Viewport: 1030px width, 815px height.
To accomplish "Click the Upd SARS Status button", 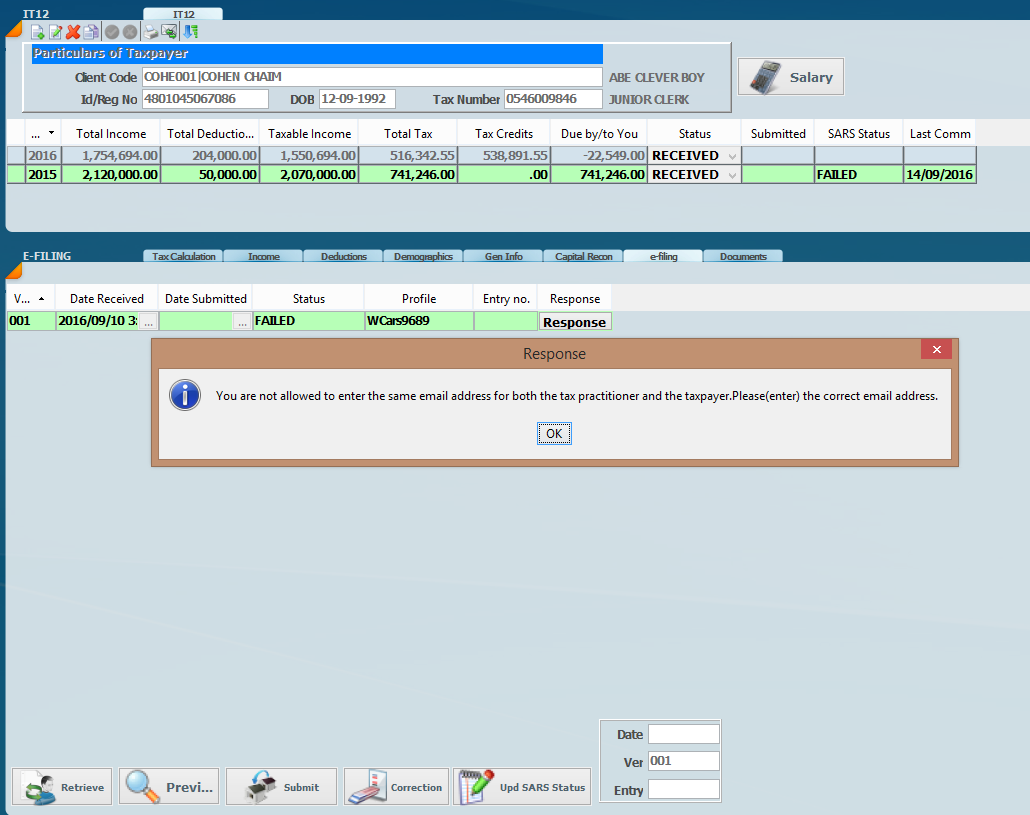I will (522, 787).
